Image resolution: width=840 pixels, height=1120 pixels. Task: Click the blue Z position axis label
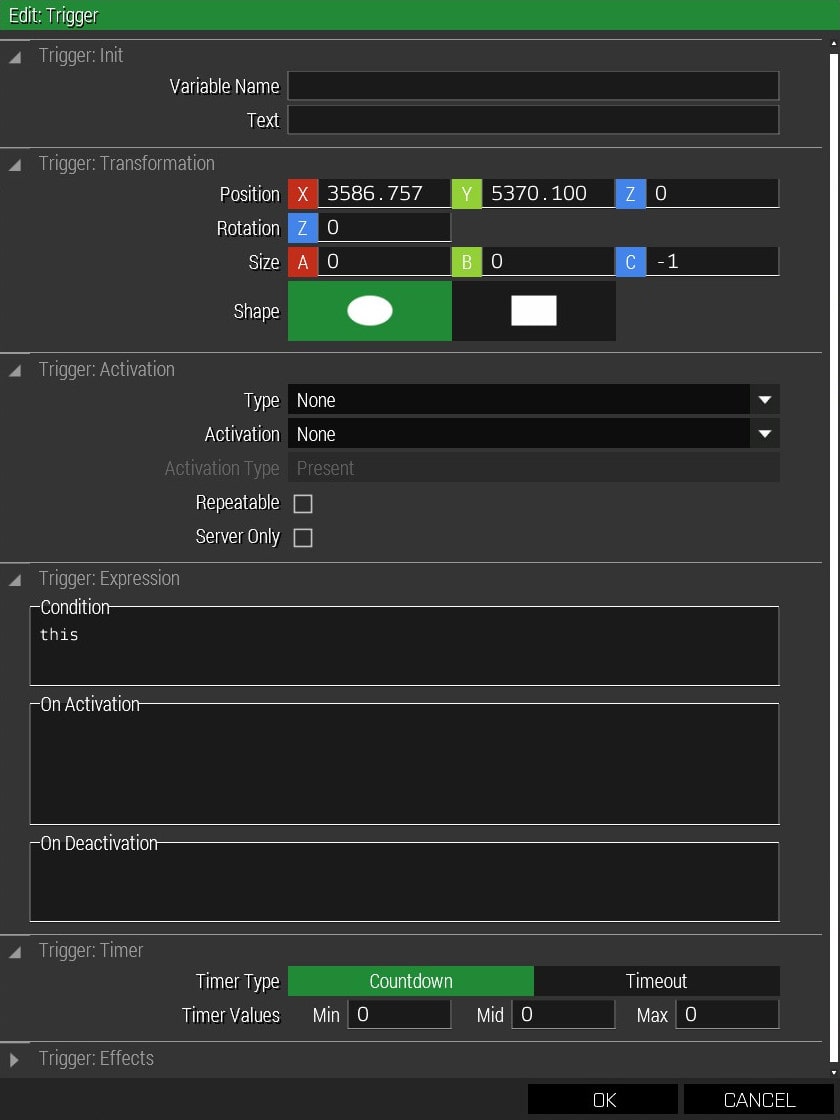click(630, 194)
